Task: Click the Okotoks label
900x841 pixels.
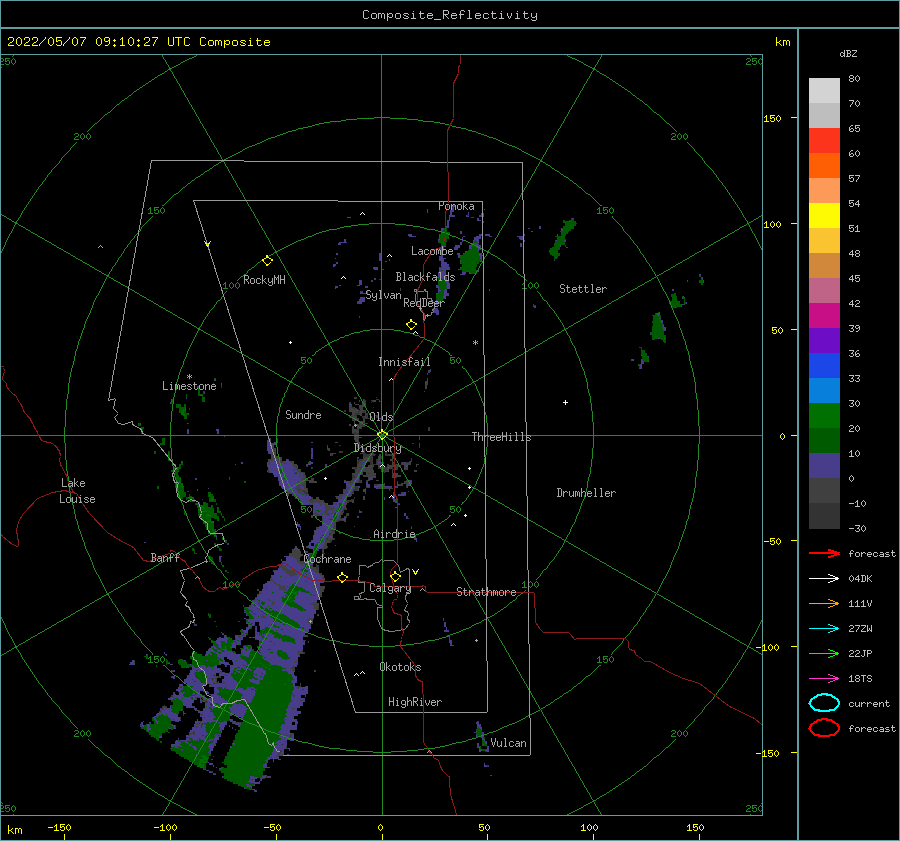Action: coord(400,667)
